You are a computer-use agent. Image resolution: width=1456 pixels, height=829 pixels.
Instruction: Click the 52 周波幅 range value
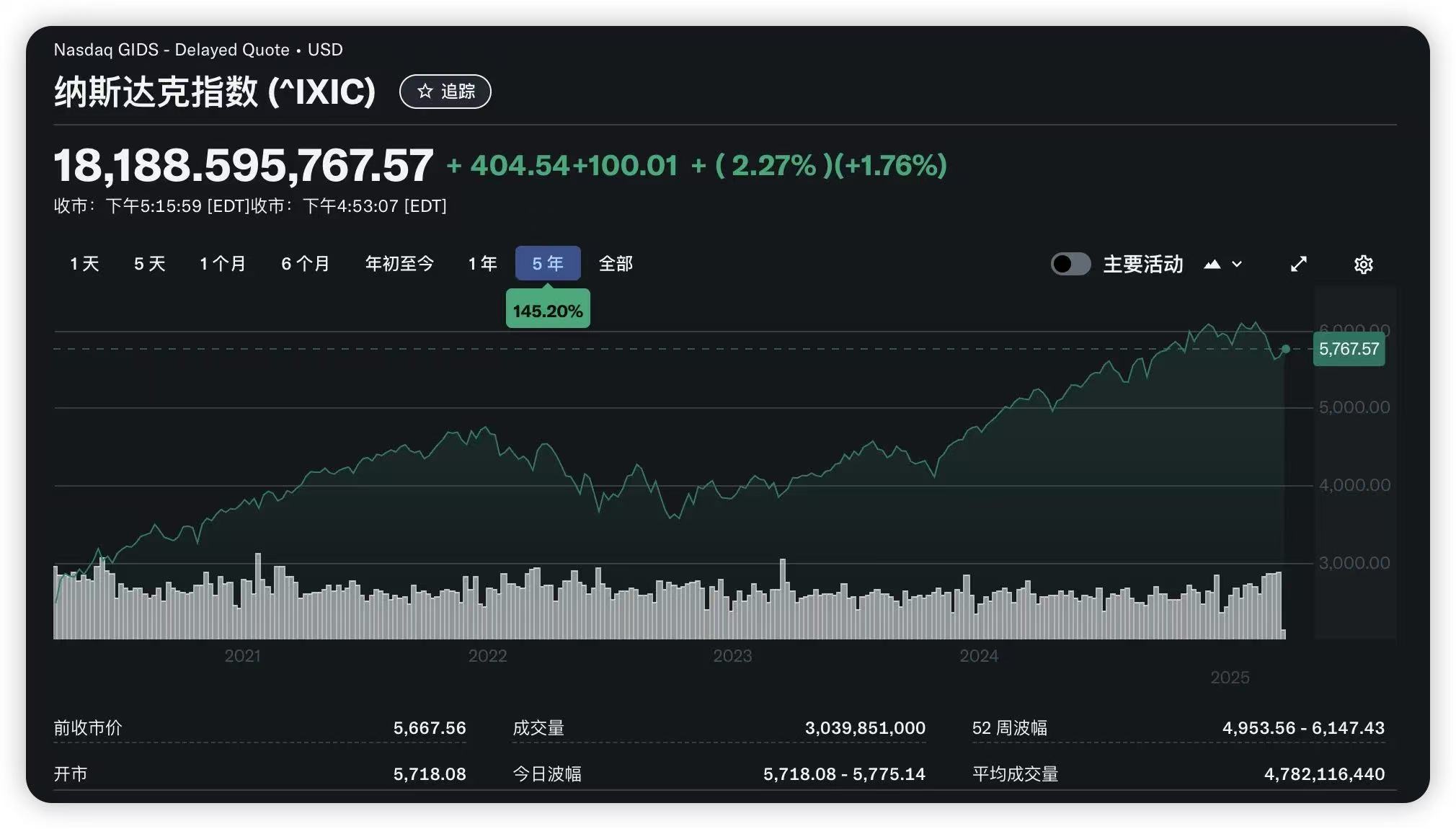(x=1303, y=728)
